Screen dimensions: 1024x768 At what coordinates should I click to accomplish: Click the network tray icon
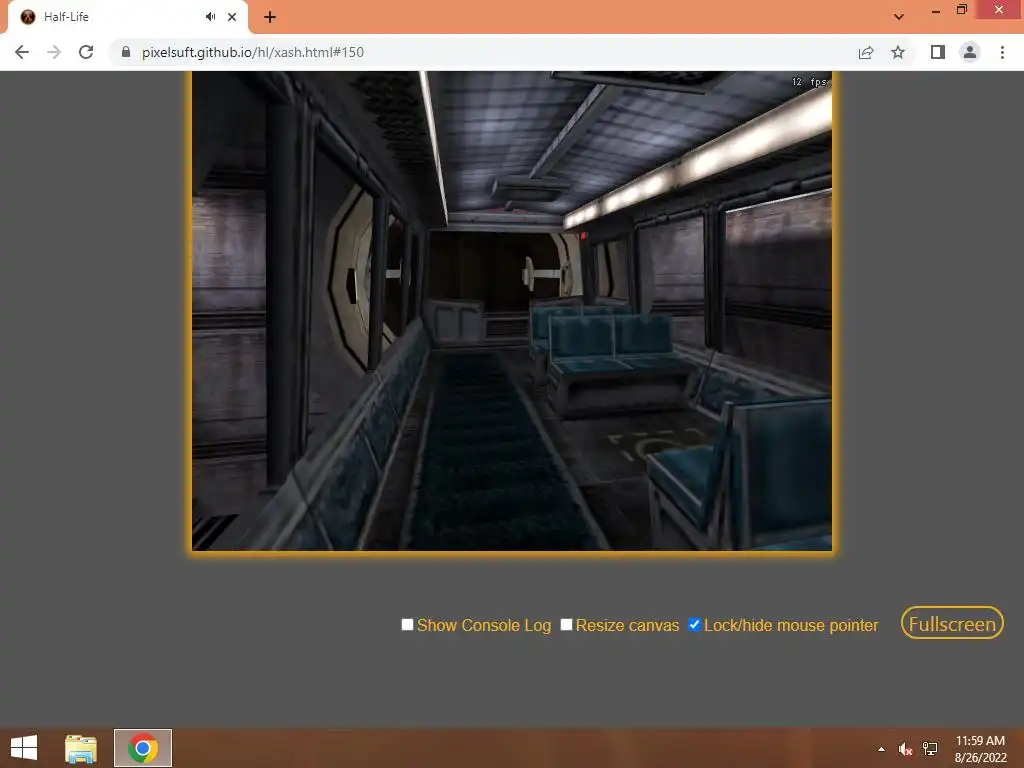930,749
